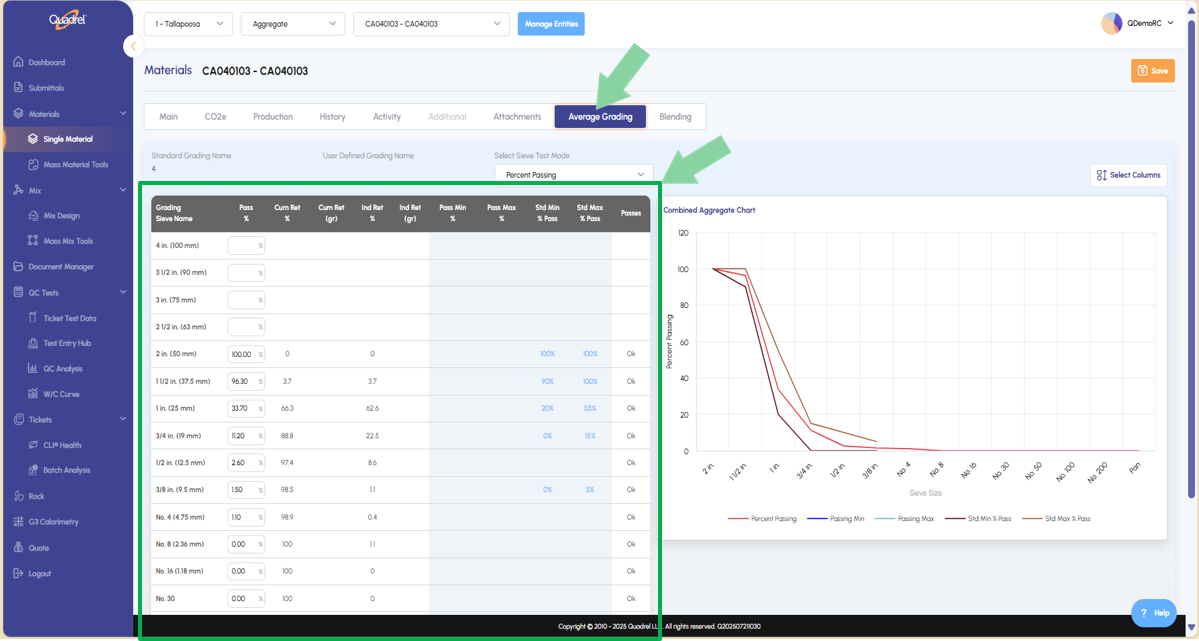Click the Manage Entities button
This screenshot has height=641, width=1199.
pyautogui.click(x=551, y=24)
